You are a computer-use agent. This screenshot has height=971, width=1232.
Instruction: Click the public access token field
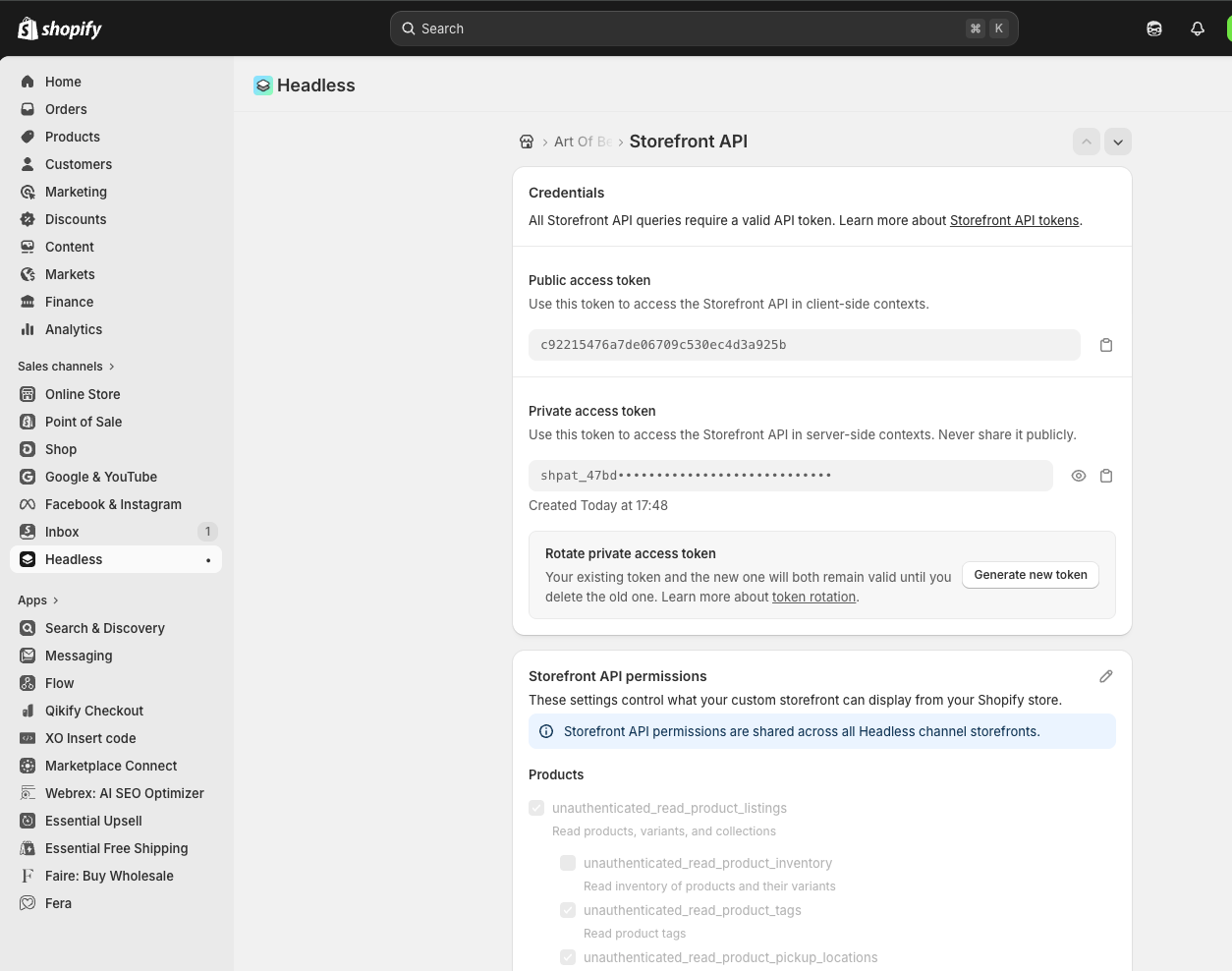tap(805, 345)
